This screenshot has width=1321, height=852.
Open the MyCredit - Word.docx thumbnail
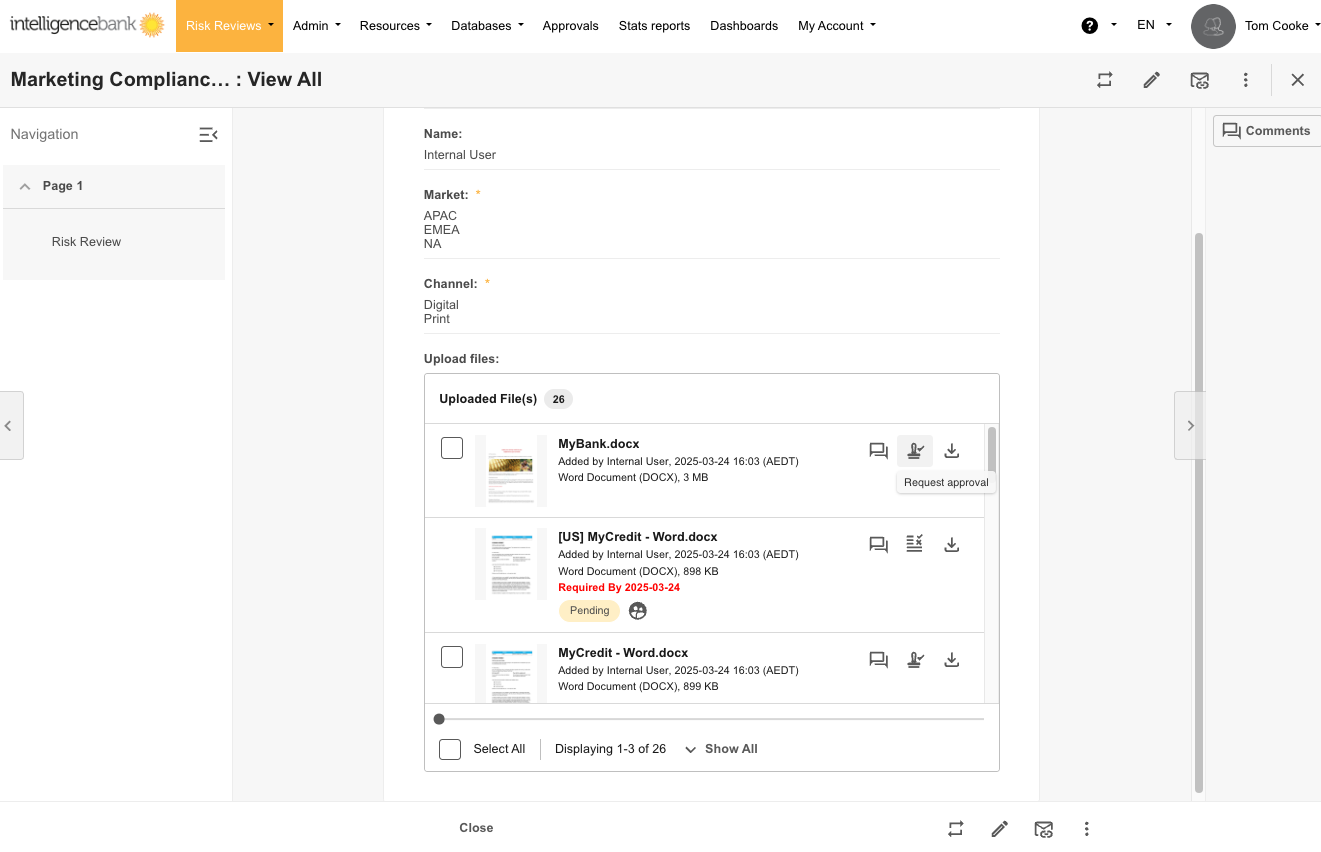pos(511,675)
